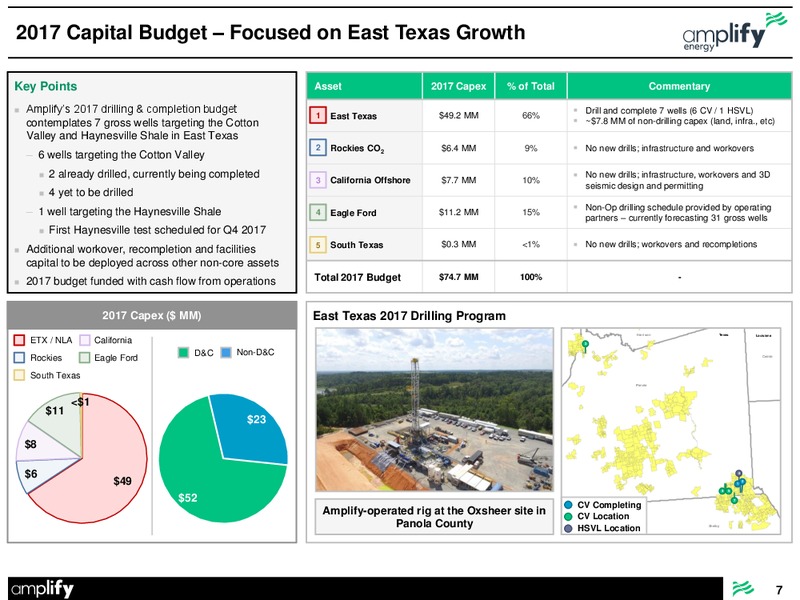
Task: Click the slide title about East Texas Growth
Action: (x=270, y=32)
